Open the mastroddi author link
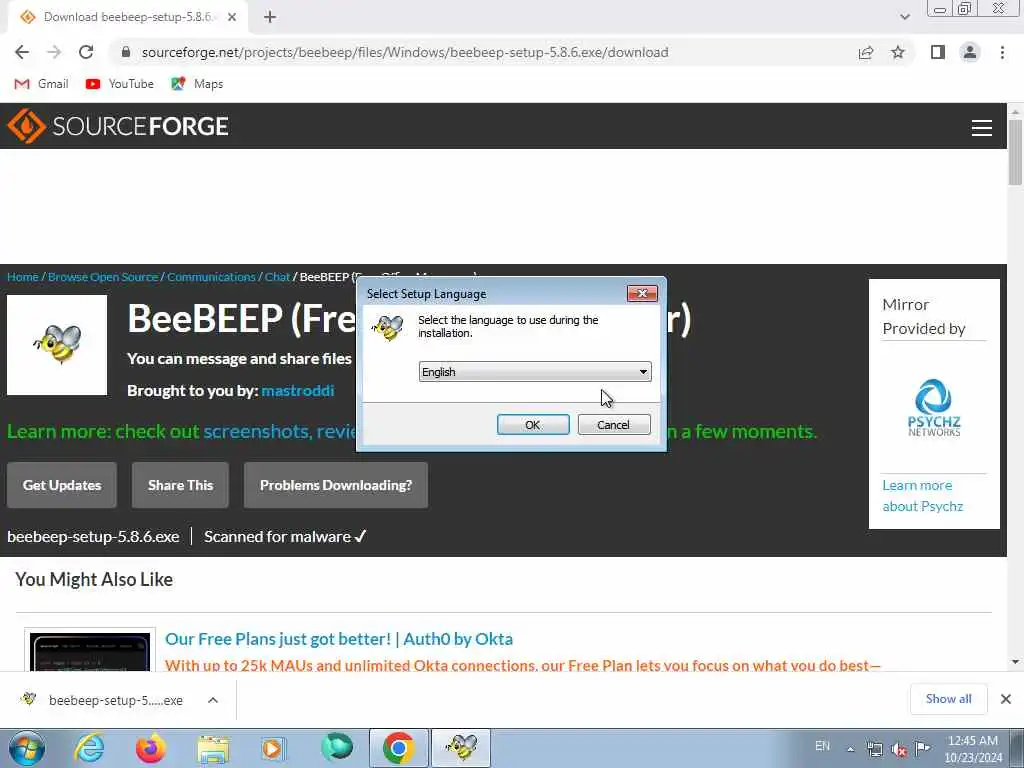Image resolution: width=1024 pixels, height=768 pixels. 298,391
